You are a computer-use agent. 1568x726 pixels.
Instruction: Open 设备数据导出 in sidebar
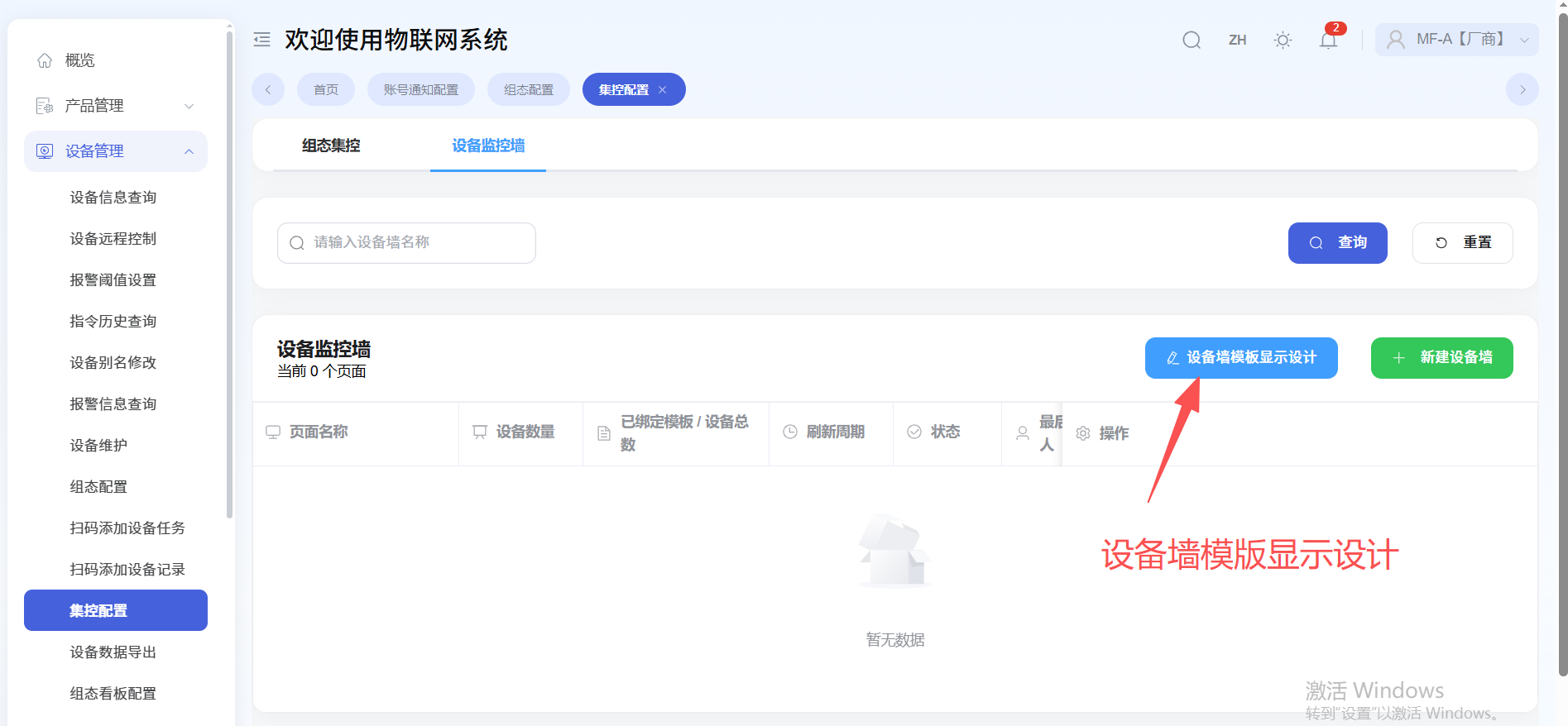click(x=116, y=652)
